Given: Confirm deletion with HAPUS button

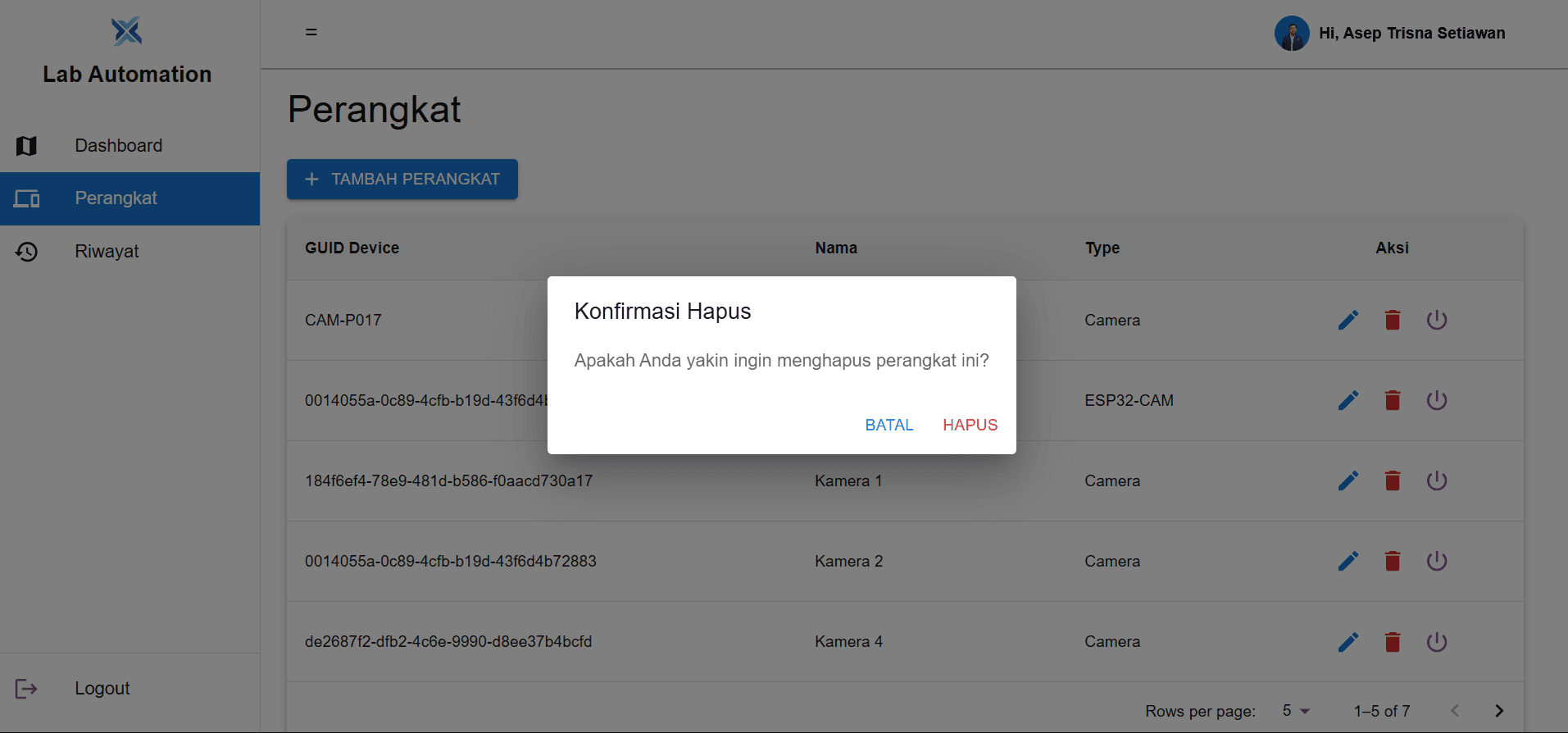Looking at the screenshot, I should [x=970, y=425].
